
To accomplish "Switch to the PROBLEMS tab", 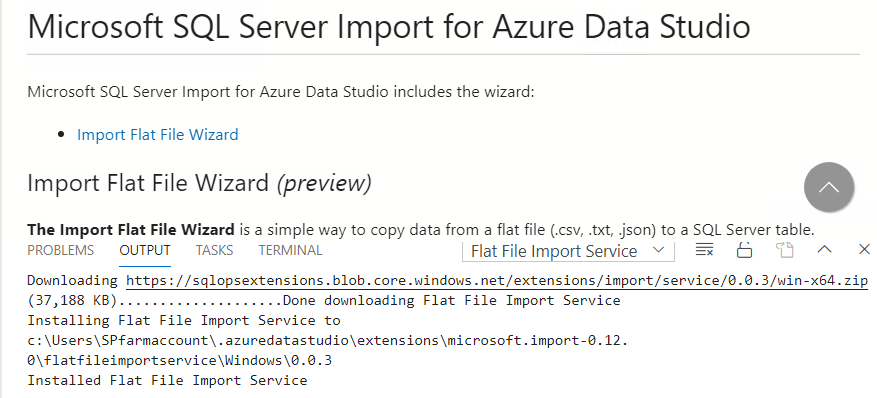I will [60, 250].
